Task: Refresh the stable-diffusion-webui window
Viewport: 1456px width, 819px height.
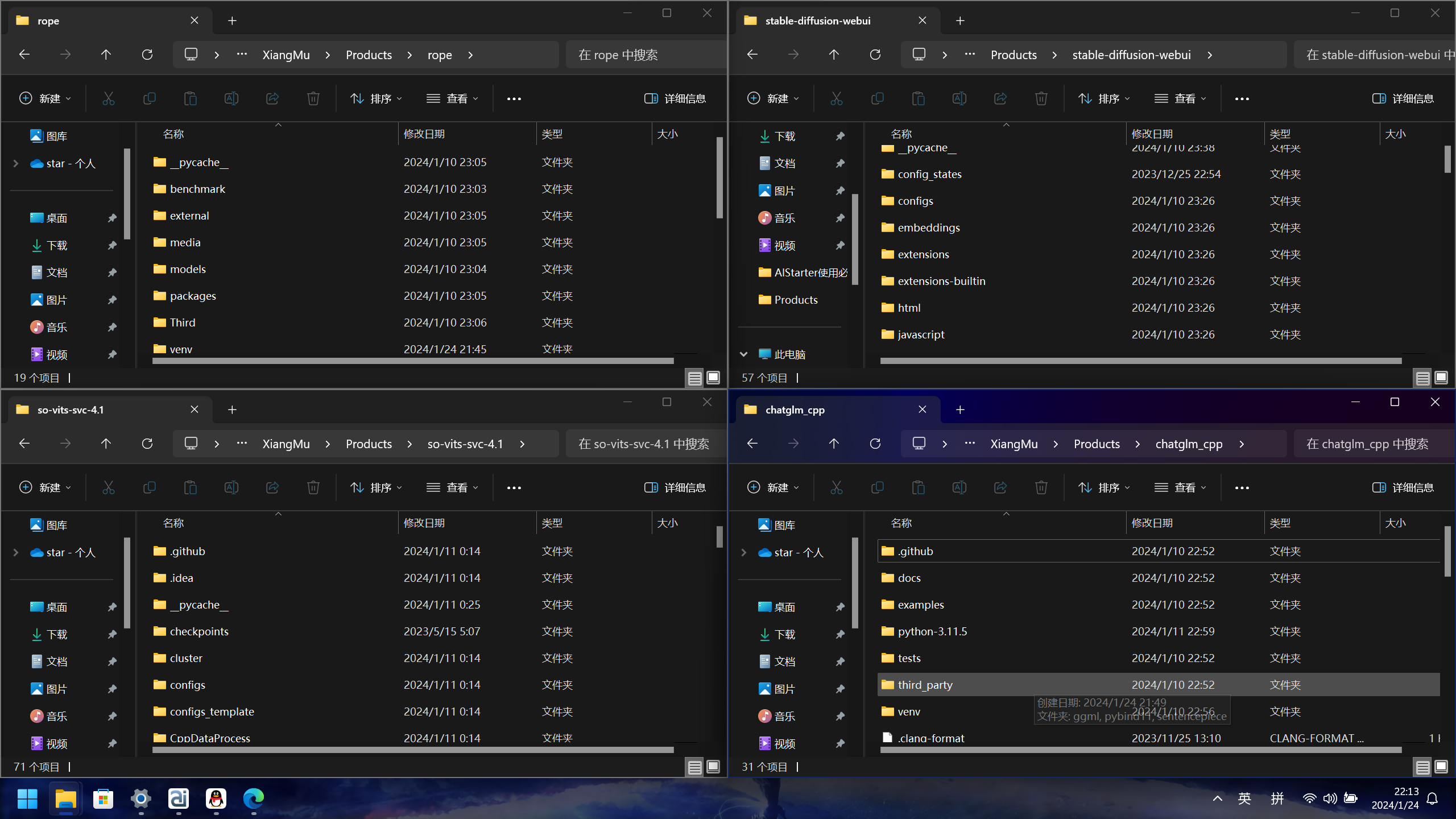Action: point(875,55)
